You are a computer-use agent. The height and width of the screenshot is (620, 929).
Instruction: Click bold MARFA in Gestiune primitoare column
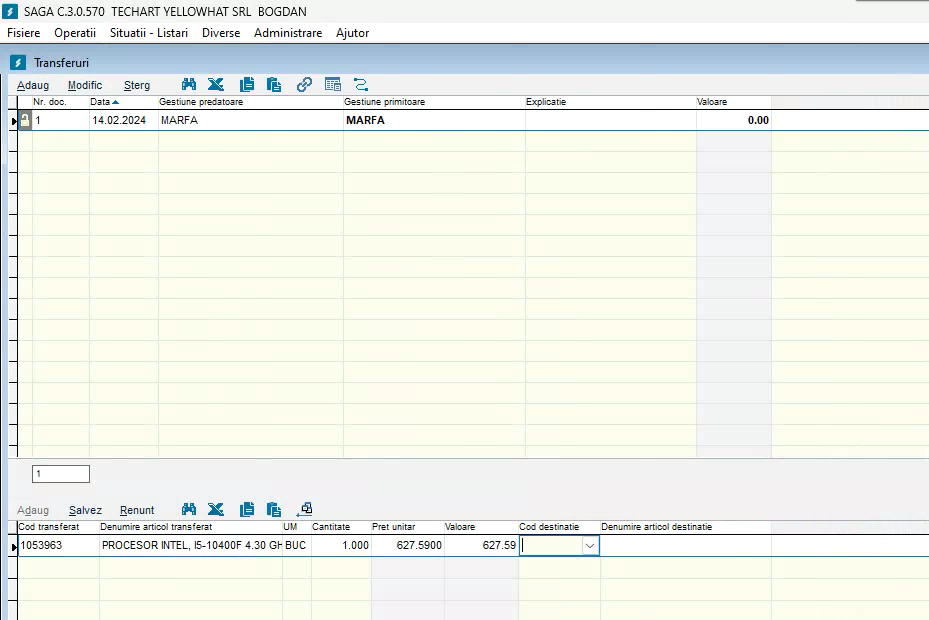click(x=434, y=120)
